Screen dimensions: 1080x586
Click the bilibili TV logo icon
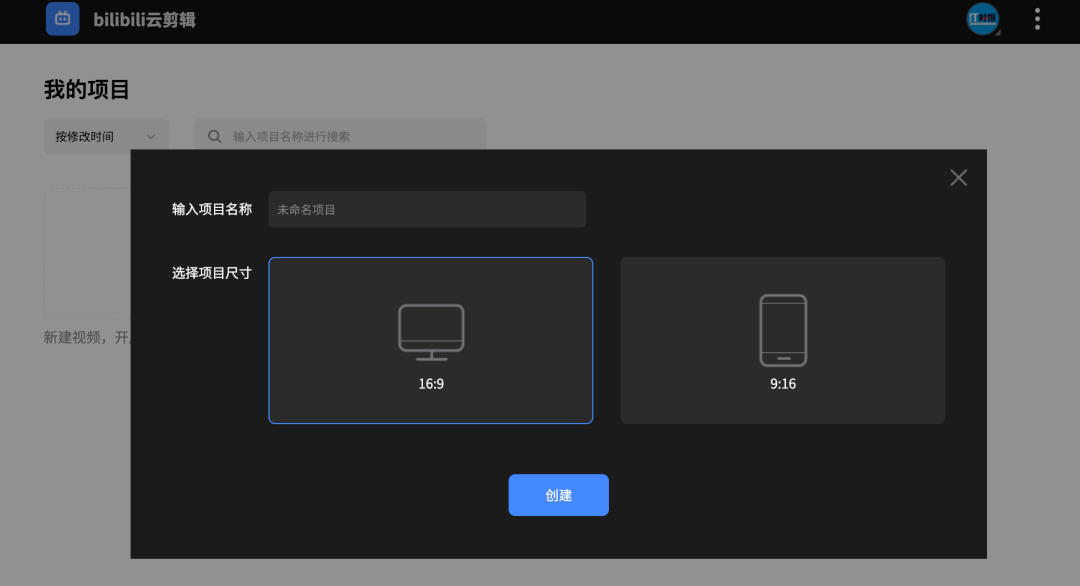tap(62, 19)
